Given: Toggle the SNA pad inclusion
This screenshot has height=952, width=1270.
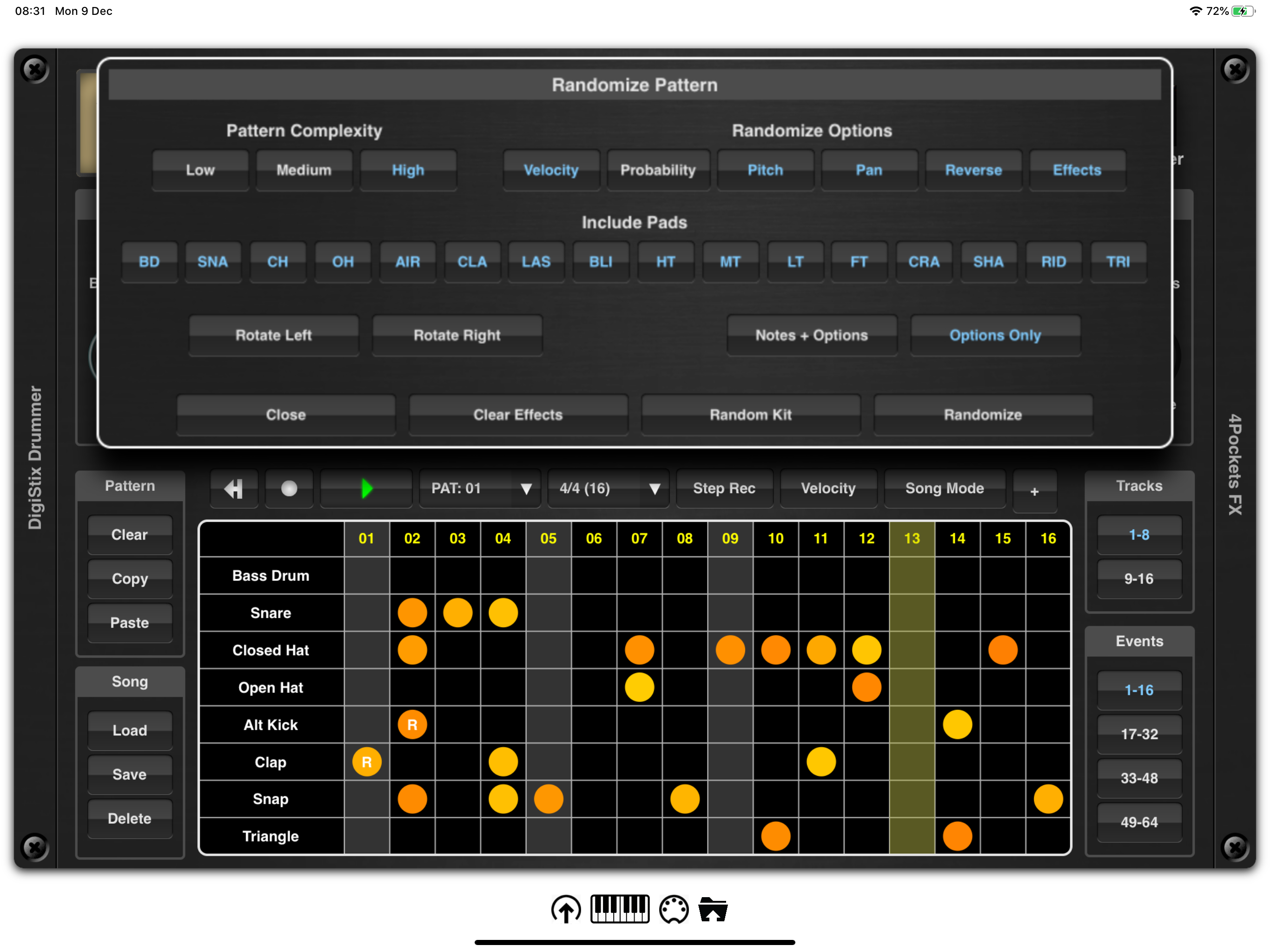Looking at the screenshot, I should 212,262.
